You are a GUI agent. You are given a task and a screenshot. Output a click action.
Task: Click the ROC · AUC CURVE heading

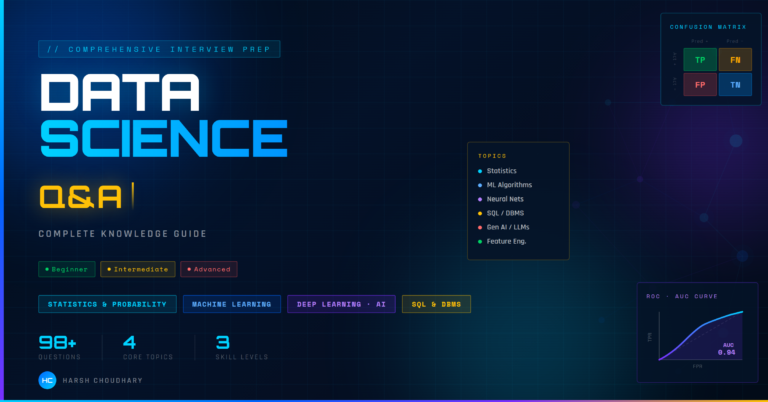coord(682,296)
